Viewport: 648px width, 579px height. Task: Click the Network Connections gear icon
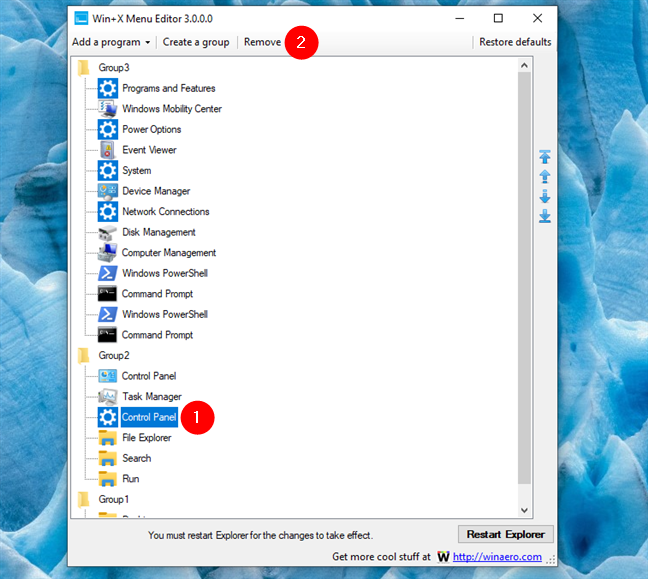tap(107, 212)
